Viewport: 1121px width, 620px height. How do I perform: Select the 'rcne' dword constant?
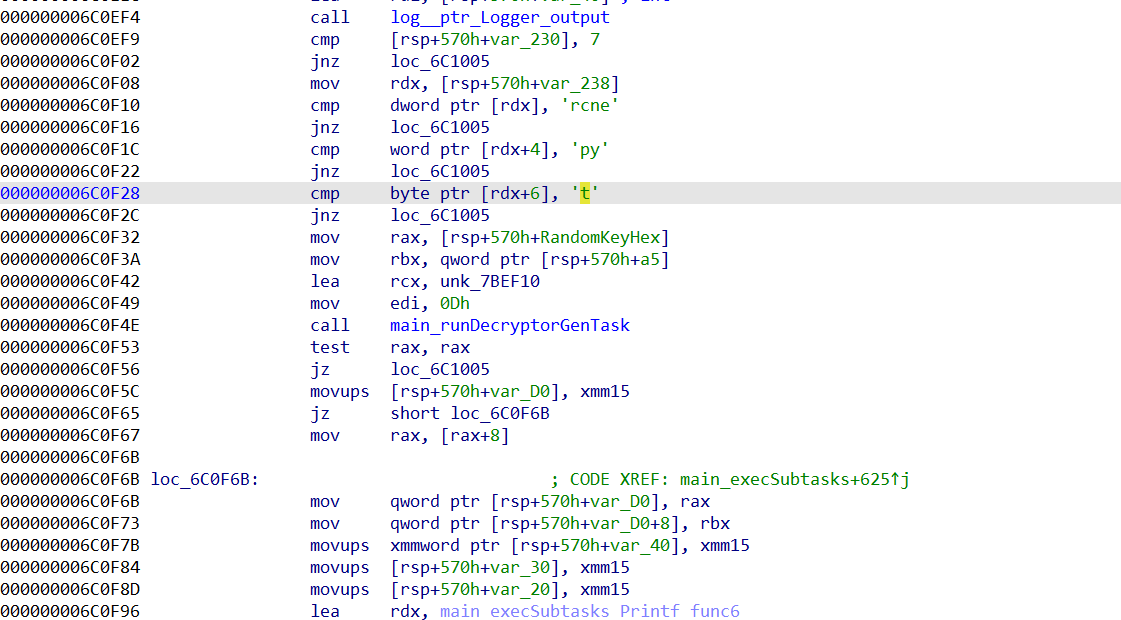point(592,105)
